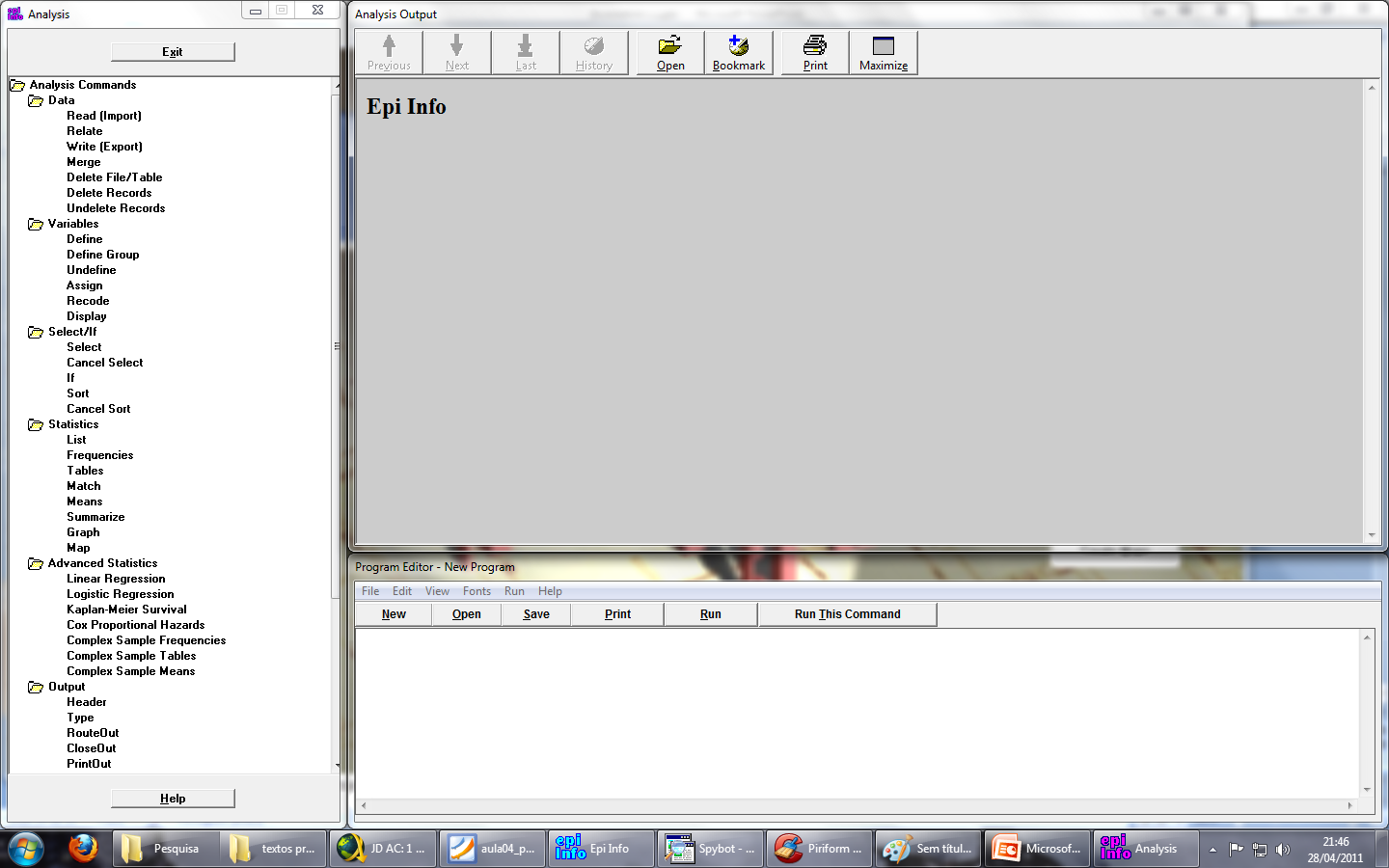
Task: Choose the Recode command
Action: point(88,301)
